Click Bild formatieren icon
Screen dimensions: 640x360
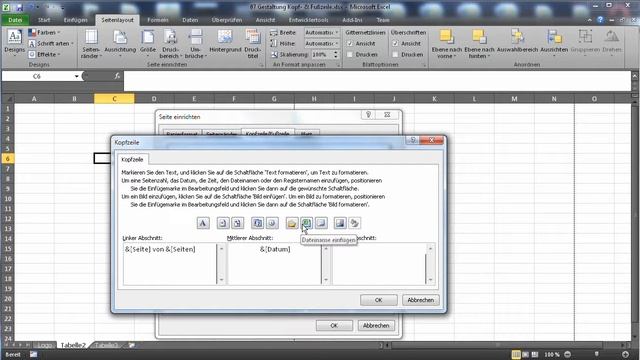pos(355,223)
